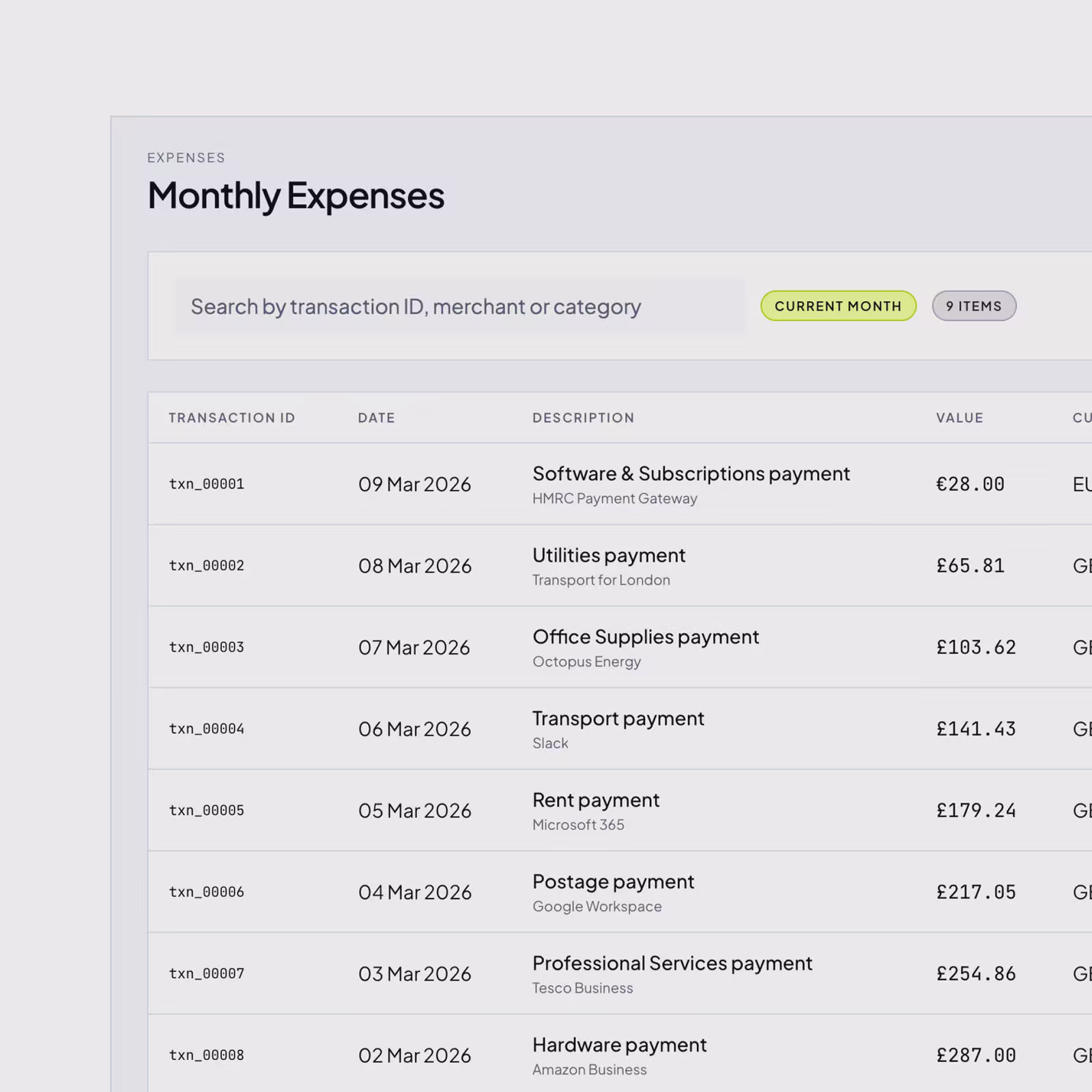Select the 9 ITEMS badge
This screenshot has height=1092, width=1092.
point(974,306)
